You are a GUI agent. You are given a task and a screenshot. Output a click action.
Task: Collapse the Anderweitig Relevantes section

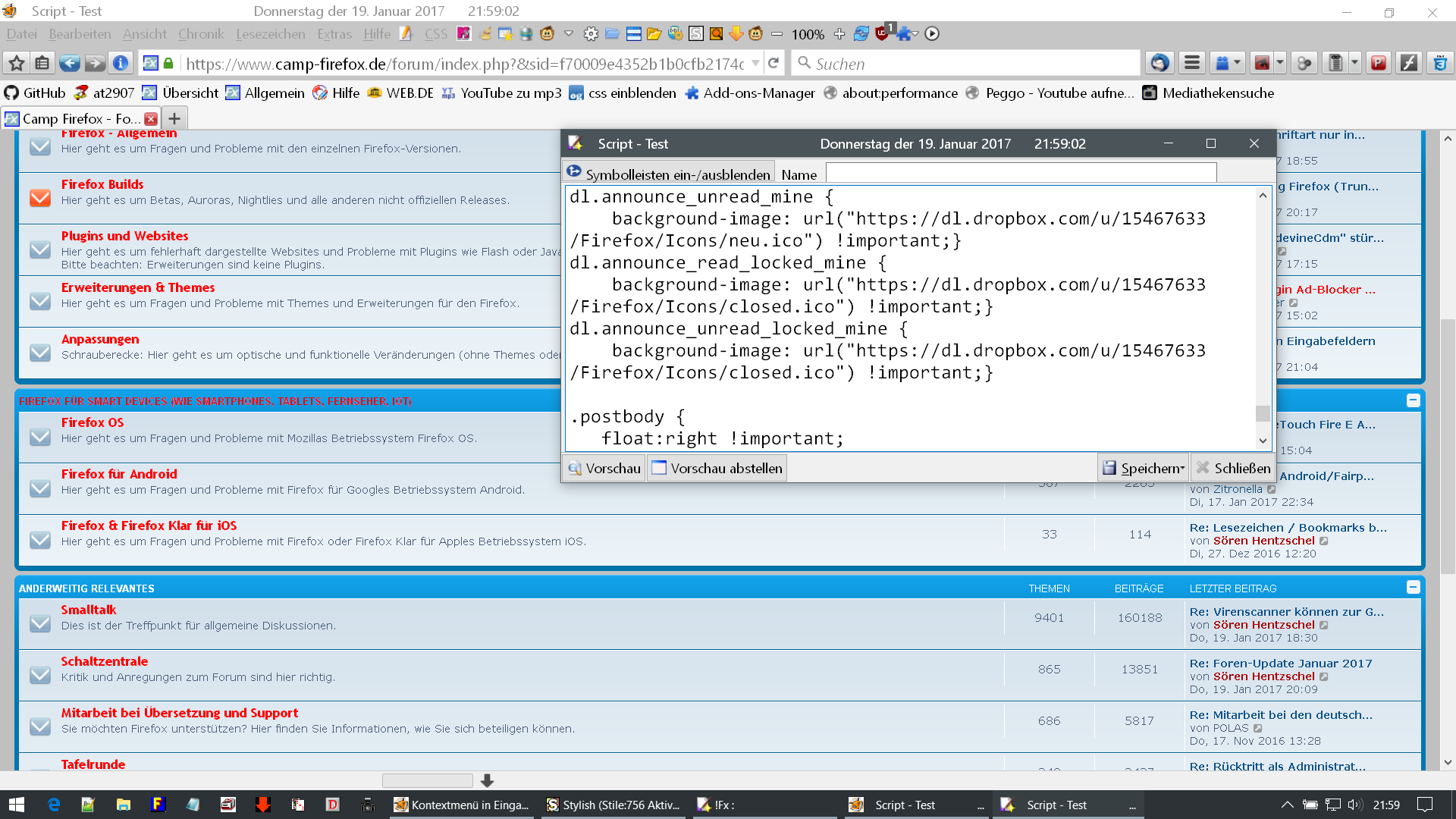pos(1413,588)
